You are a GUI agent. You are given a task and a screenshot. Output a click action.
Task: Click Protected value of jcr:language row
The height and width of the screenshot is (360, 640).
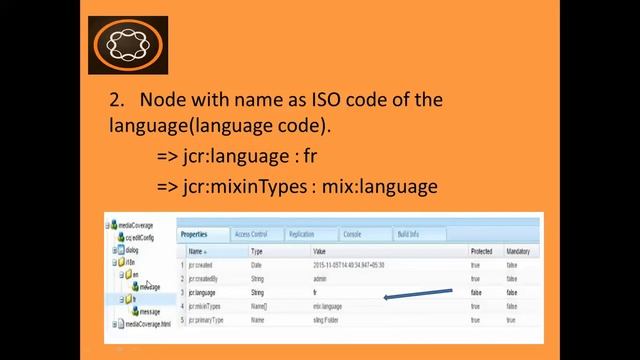click(476, 293)
